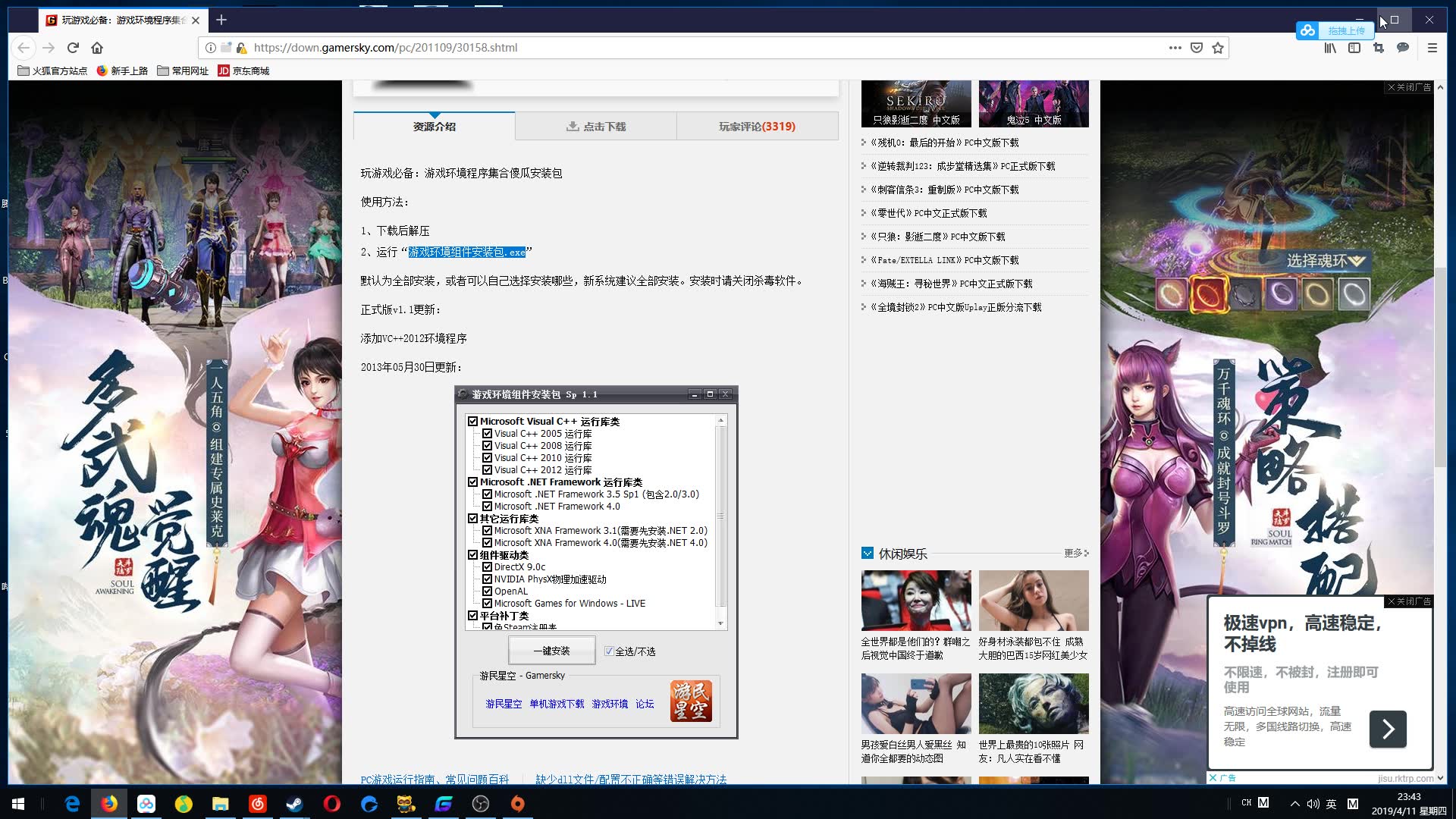Viewport: 1456px width, 819px height.
Task: Open the Sekiro 只狼影逝二度 thumbnail
Action: 916,103
